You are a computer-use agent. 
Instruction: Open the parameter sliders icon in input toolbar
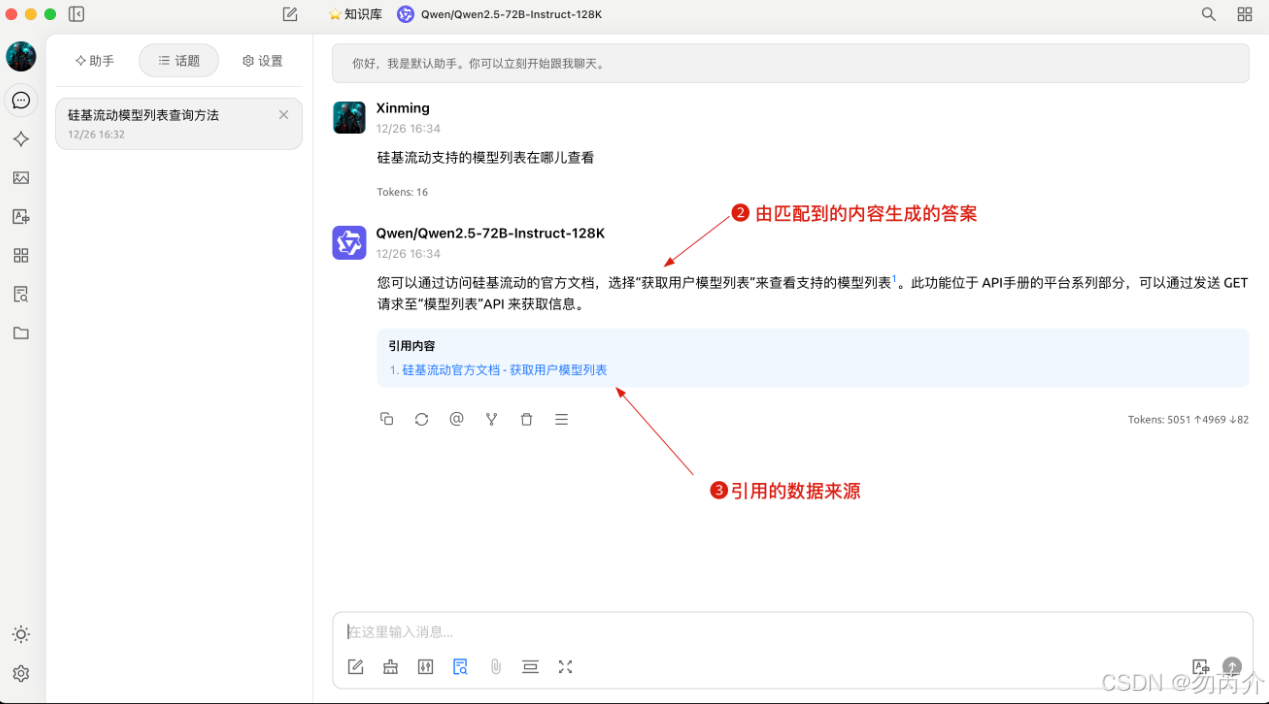point(426,667)
